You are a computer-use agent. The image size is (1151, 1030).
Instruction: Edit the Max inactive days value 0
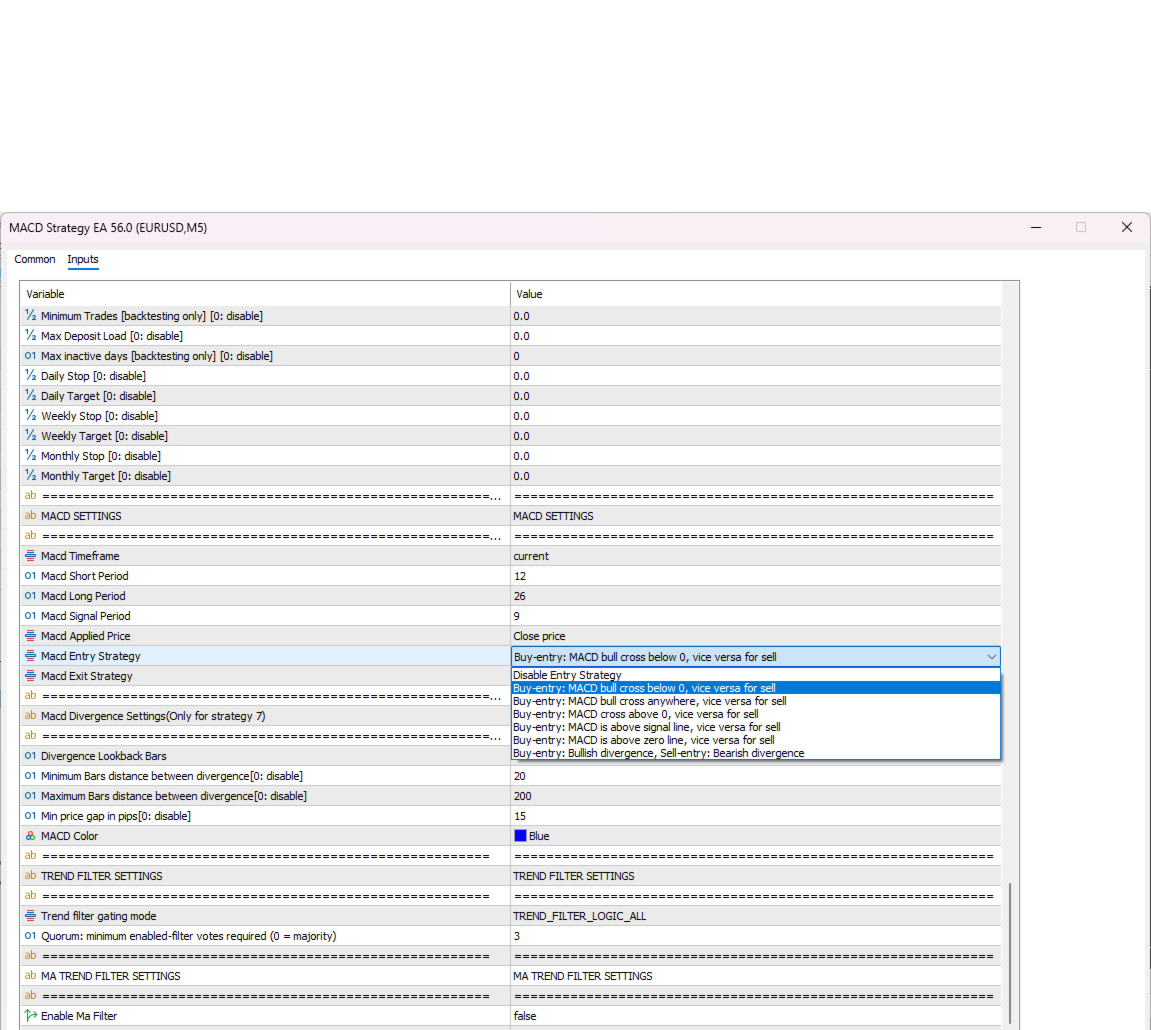(x=755, y=356)
